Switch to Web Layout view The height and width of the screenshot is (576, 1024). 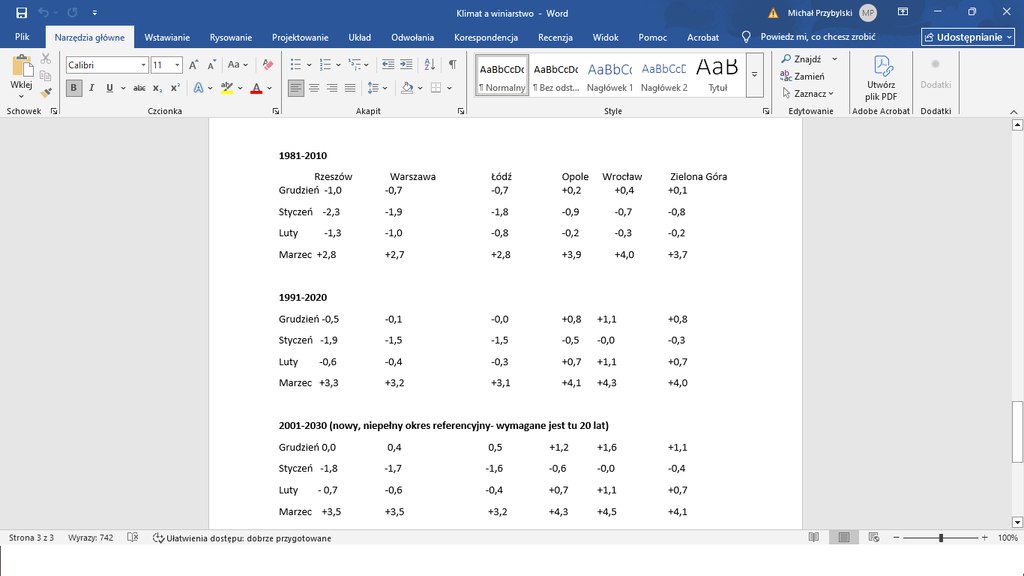[874, 537]
